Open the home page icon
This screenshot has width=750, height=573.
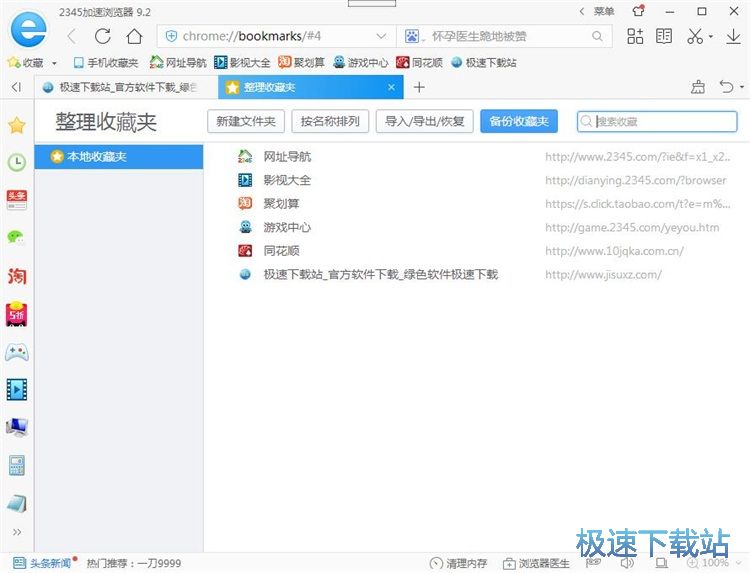tap(134, 36)
